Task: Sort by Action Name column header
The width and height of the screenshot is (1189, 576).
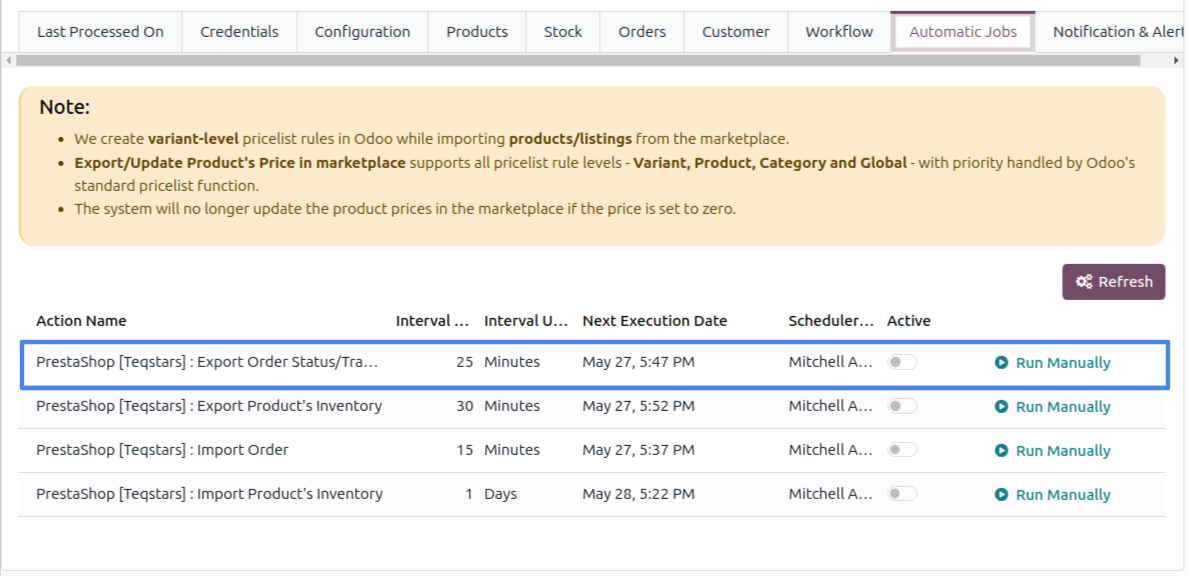Action: point(81,321)
